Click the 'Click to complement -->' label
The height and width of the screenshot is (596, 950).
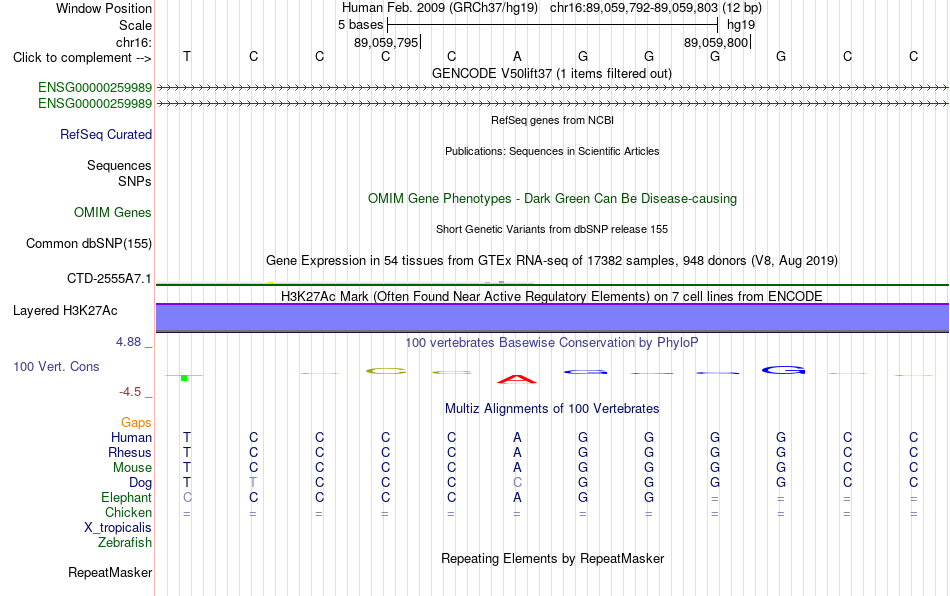pos(82,58)
